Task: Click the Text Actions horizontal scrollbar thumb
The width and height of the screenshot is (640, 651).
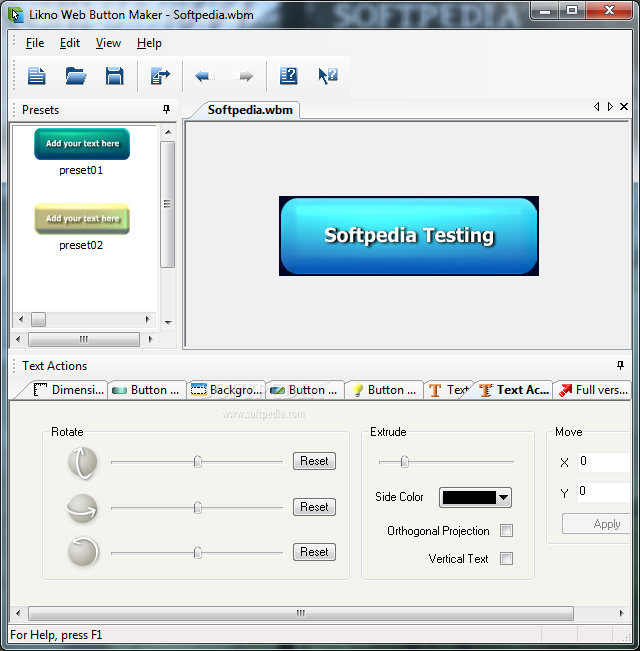Action: pos(301,613)
